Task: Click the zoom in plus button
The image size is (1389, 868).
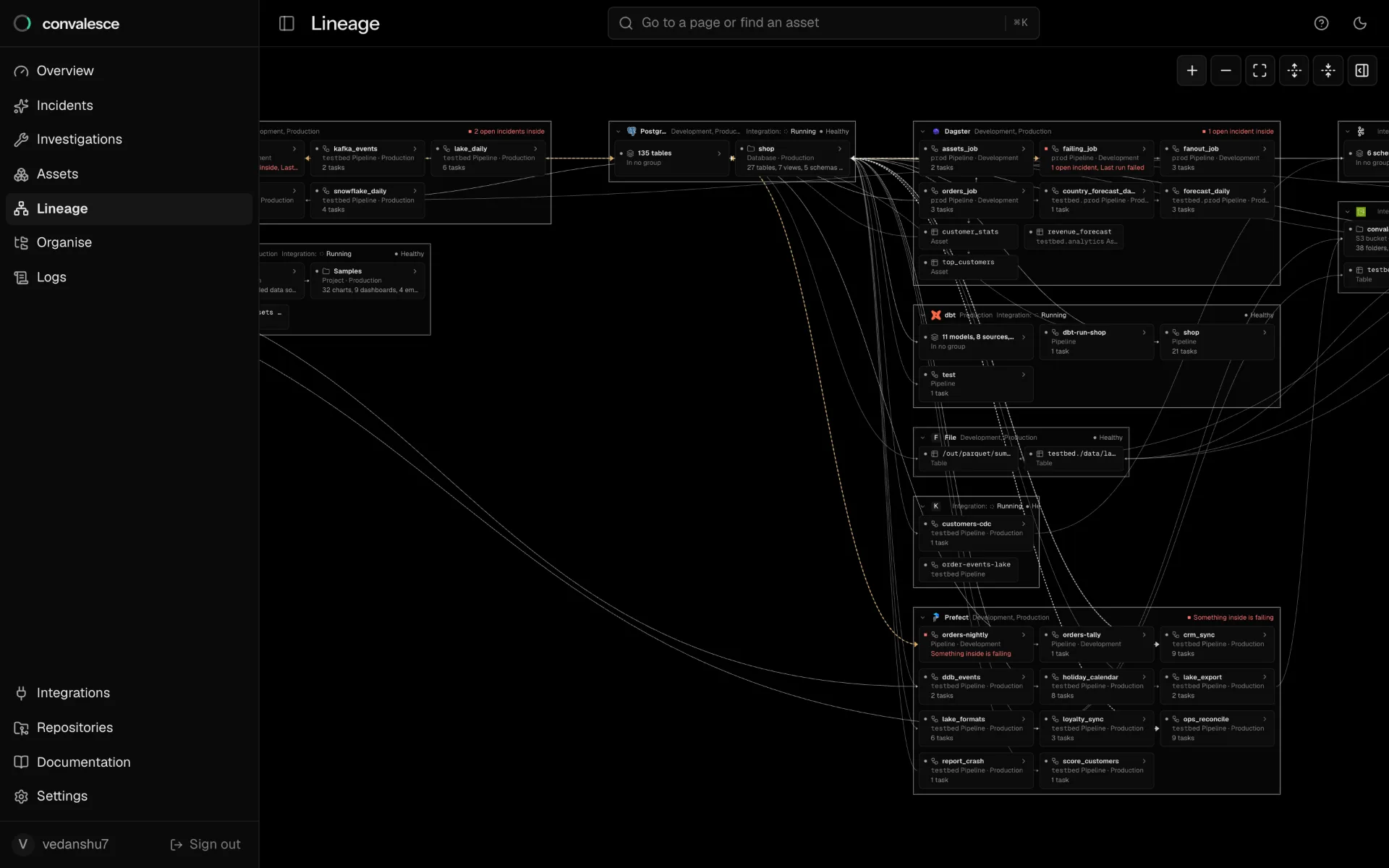Action: click(x=1192, y=70)
